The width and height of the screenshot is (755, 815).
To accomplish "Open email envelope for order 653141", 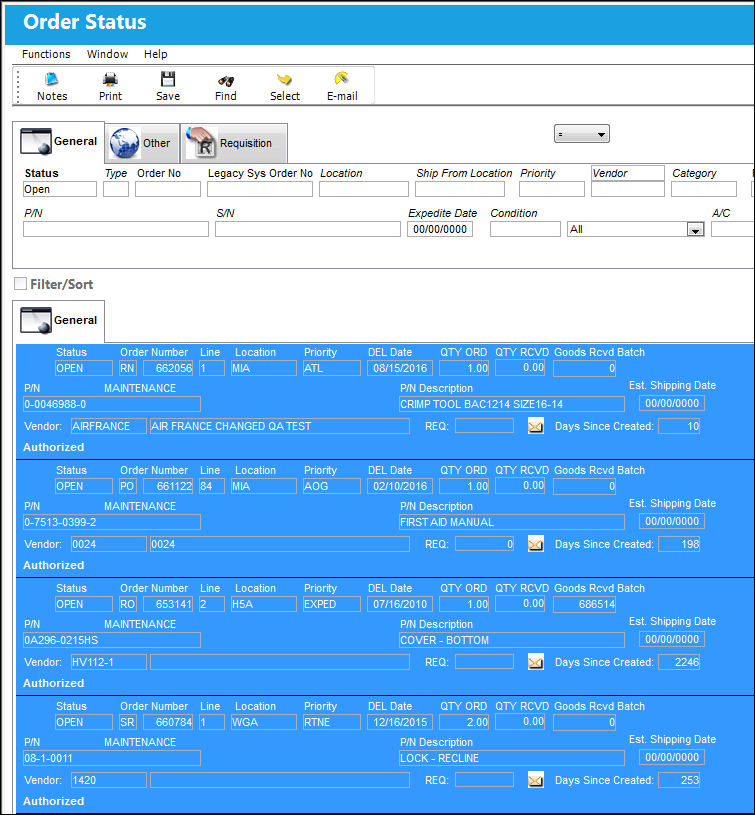I will coord(535,662).
